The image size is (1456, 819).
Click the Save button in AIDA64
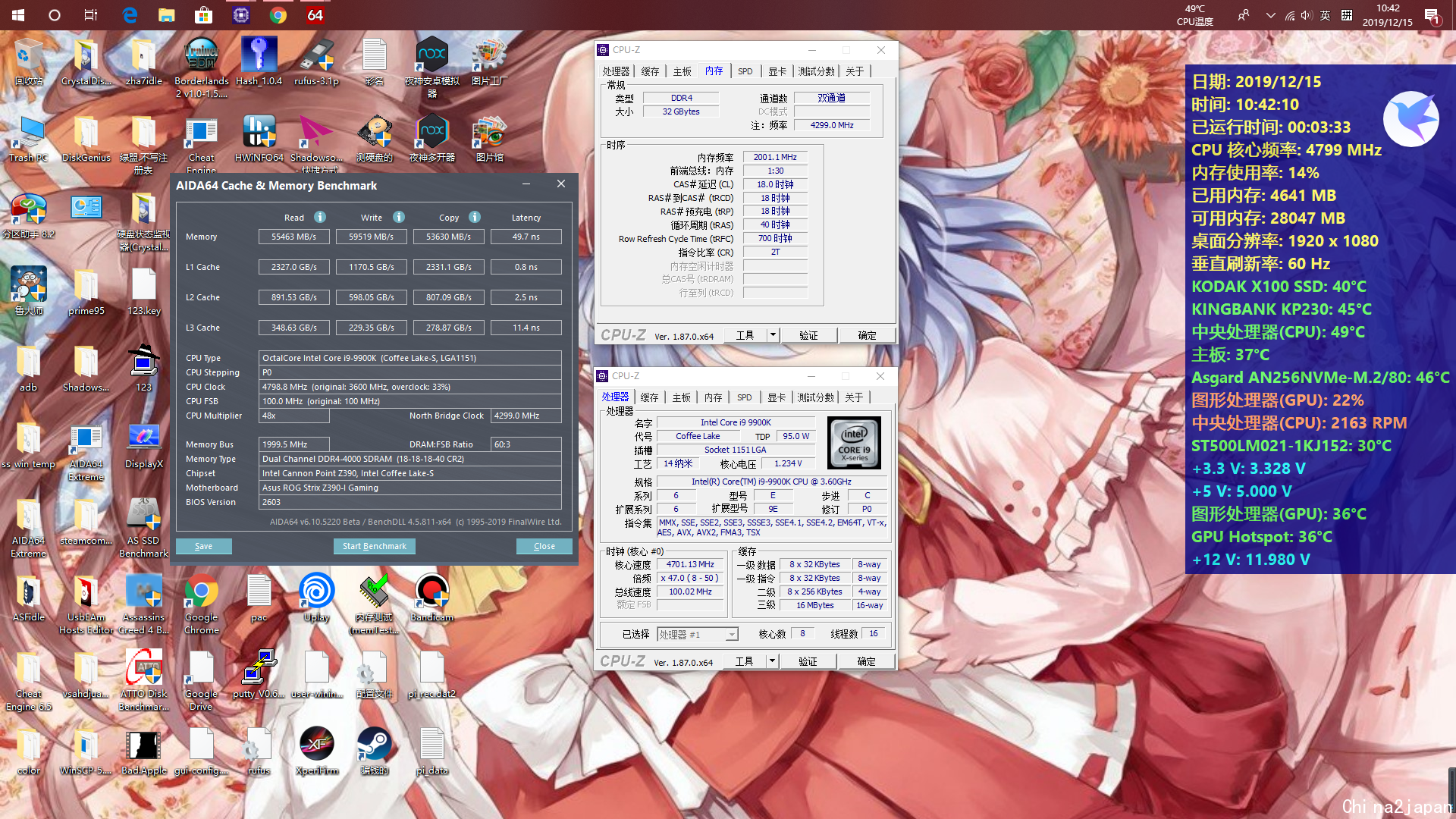pyautogui.click(x=203, y=546)
